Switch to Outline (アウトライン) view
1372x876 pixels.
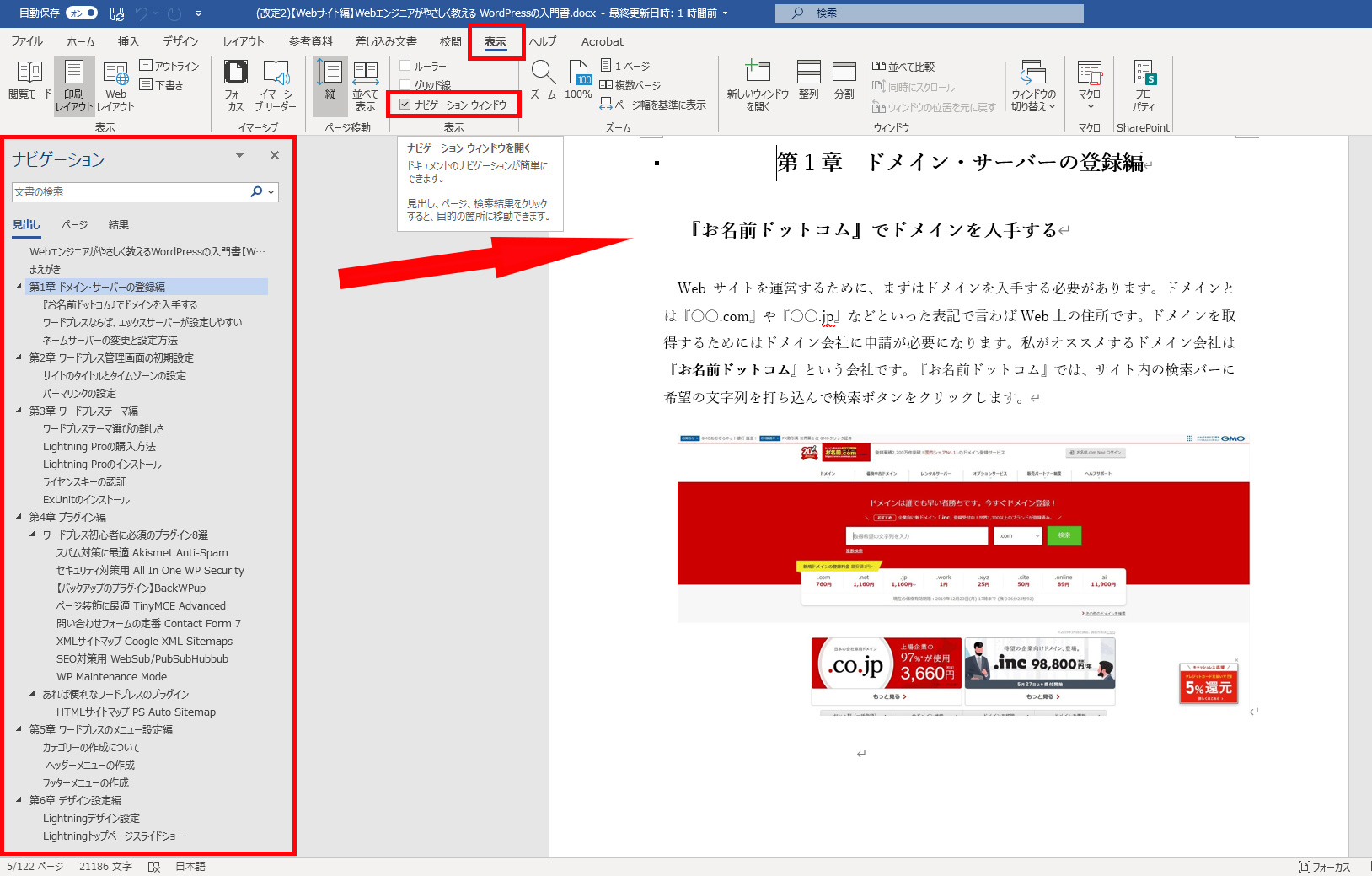[x=169, y=66]
